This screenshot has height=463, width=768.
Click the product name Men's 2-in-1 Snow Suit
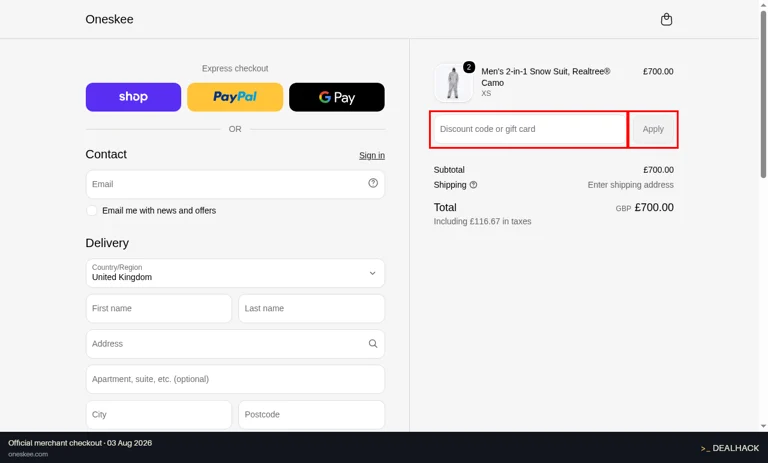tap(546, 77)
